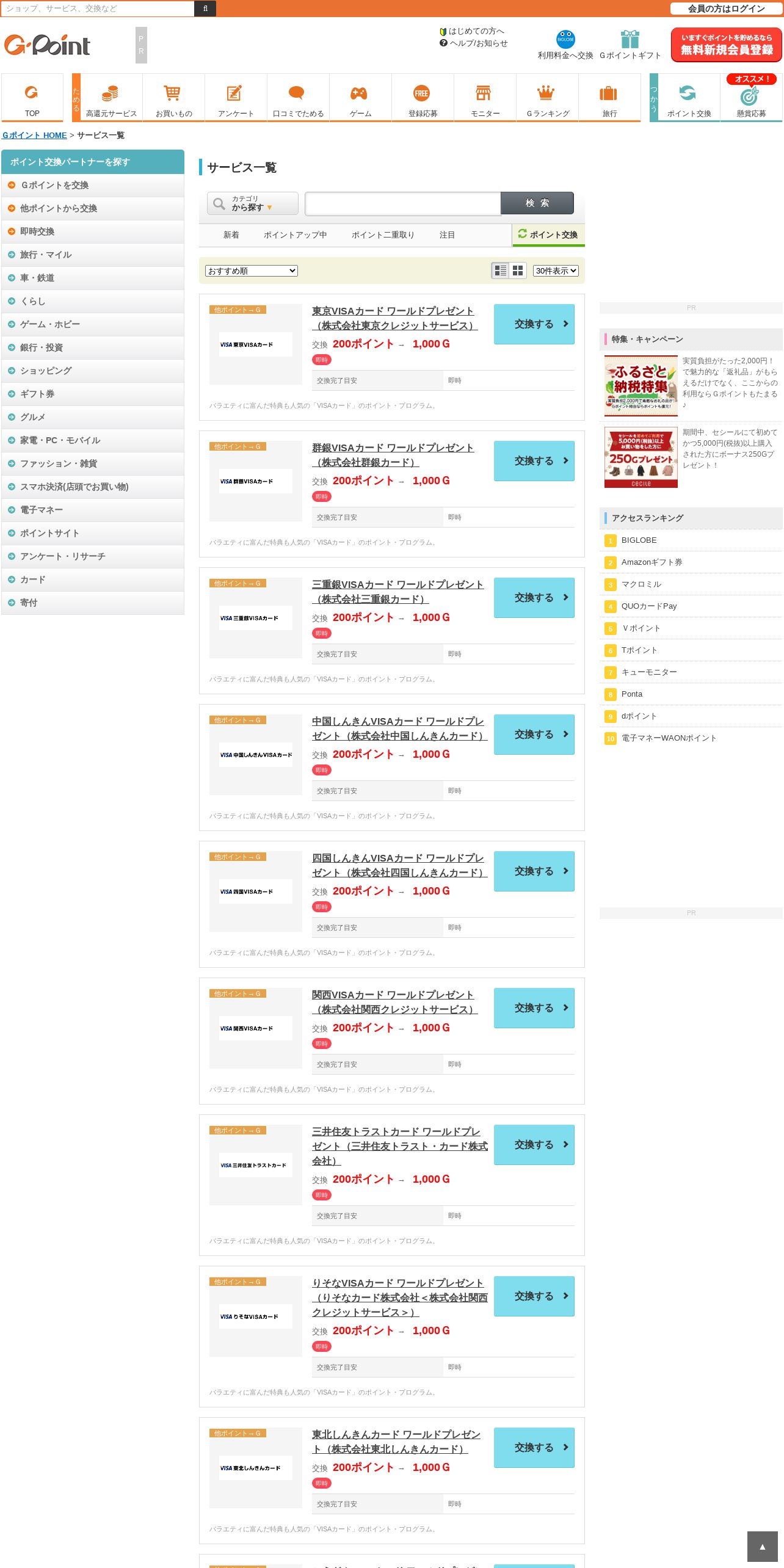This screenshot has height=1568, width=784.
Task: Open 三井住友トラストカード title link
Action: [399, 1146]
